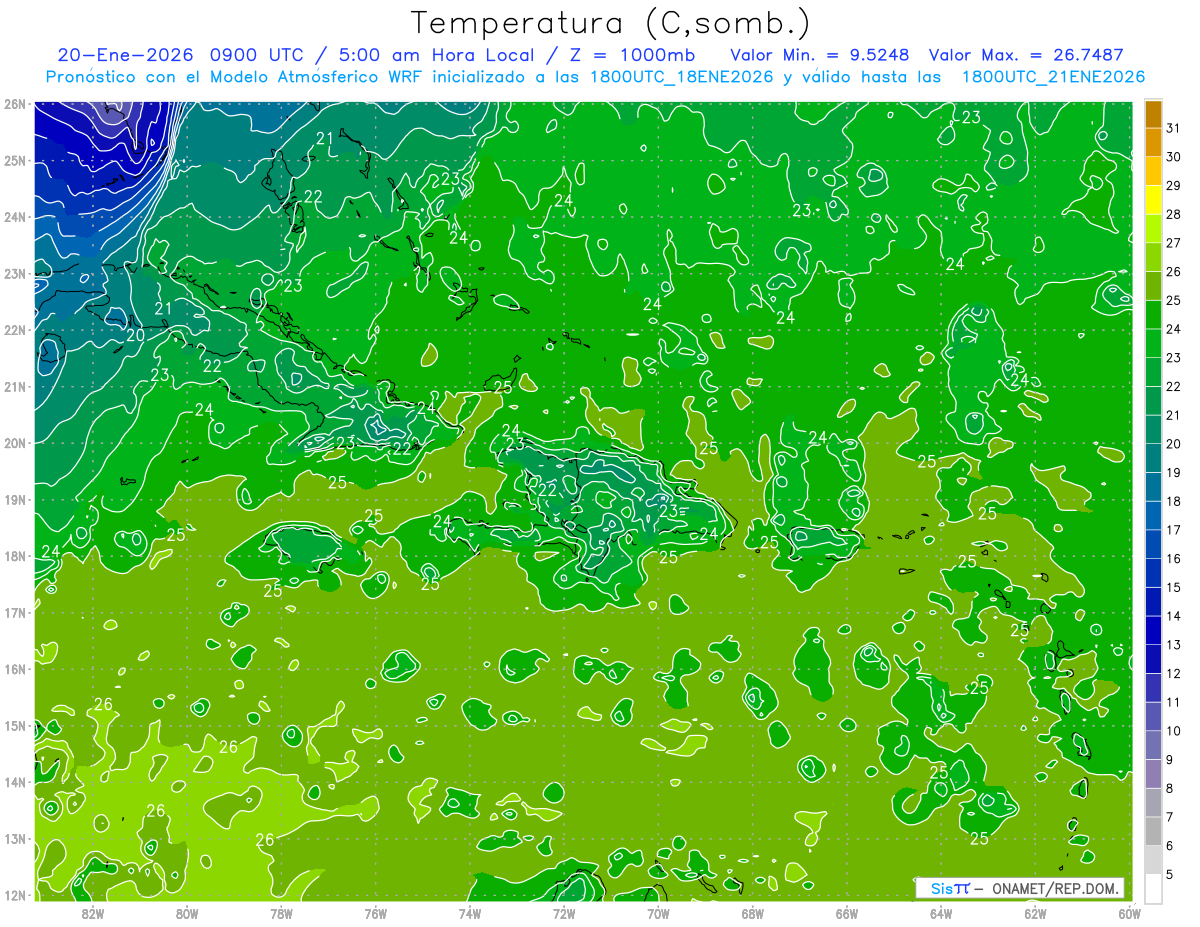Click the color scale label 31
The height and width of the screenshot is (927, 1200).
(1173, 129)
